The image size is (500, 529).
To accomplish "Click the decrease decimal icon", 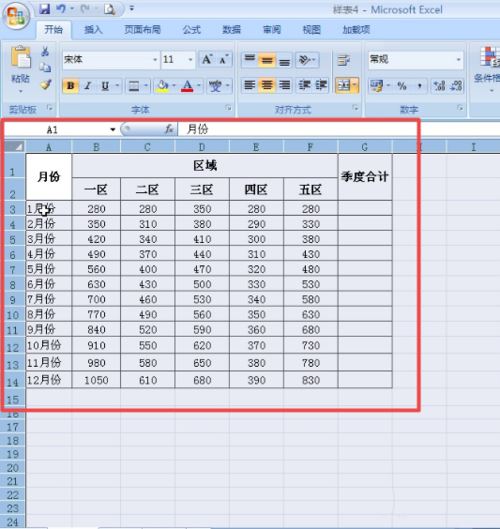I will tap(456, 86).
